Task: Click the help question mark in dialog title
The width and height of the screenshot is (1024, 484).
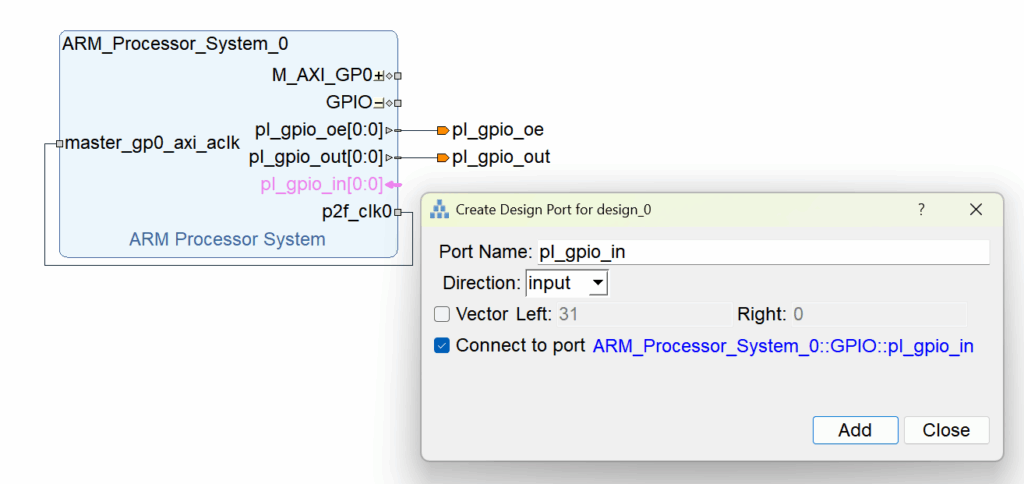Action: [x=921, y=210]
